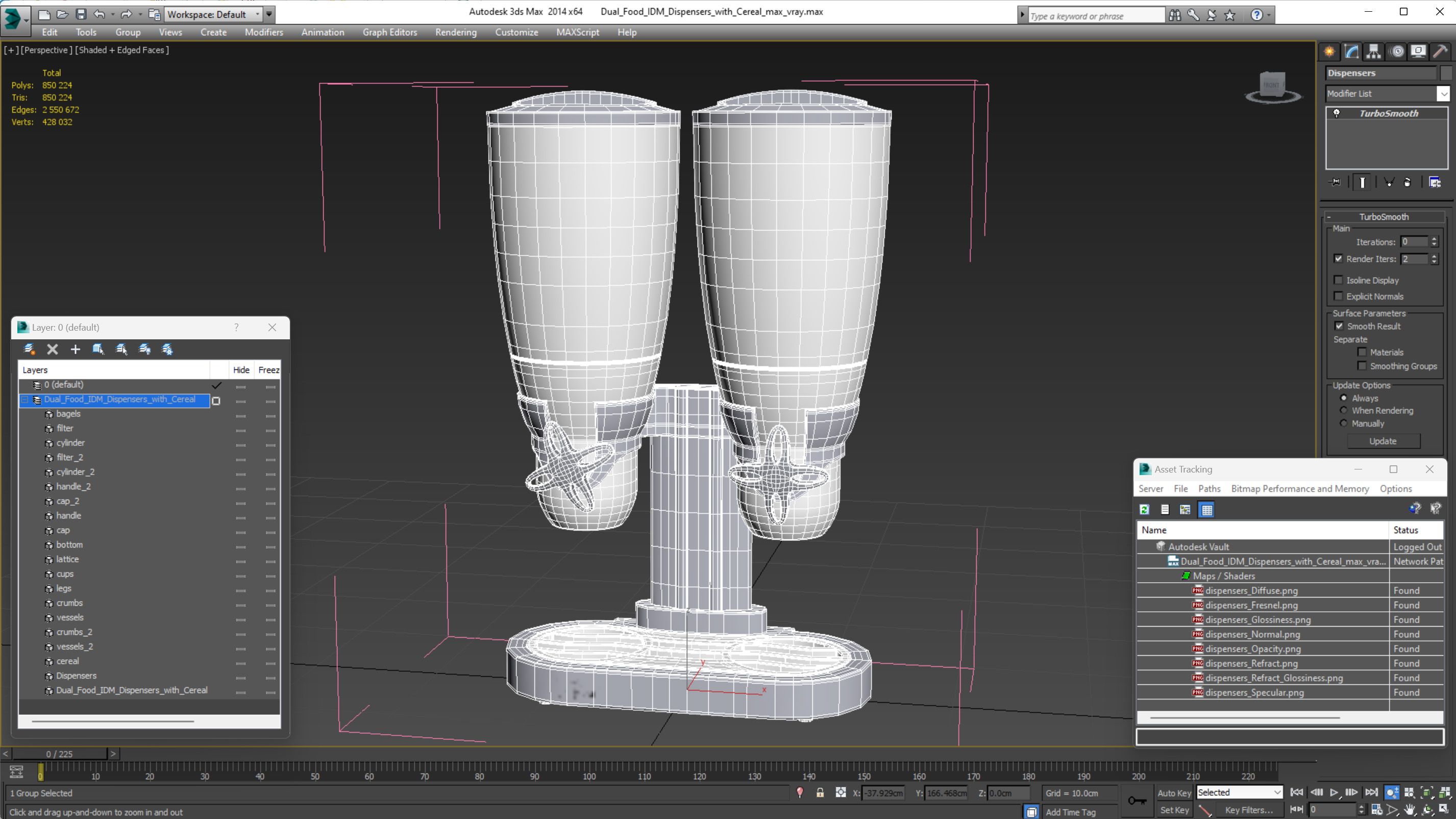Screen dimensions: 1456x819
Task: Open the Create command panel tab
Action: [1329, 52]
